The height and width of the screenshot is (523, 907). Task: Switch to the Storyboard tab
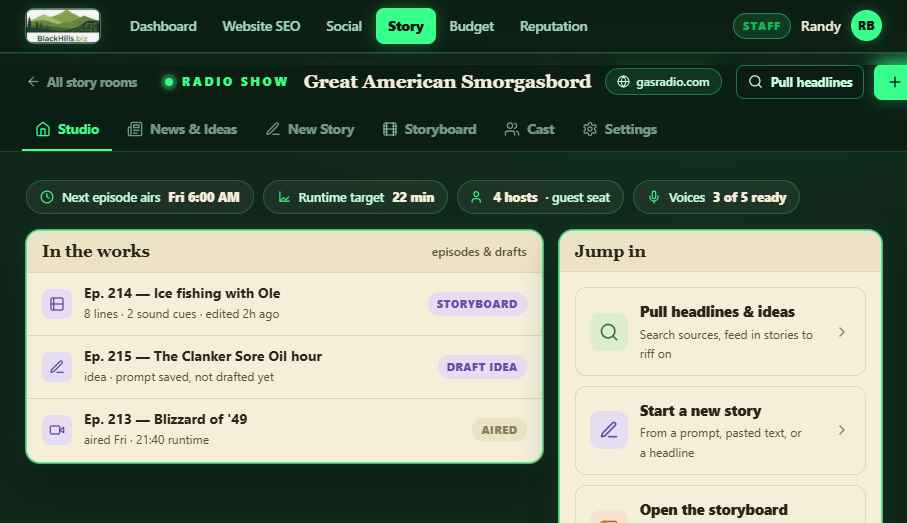[430, 129]
